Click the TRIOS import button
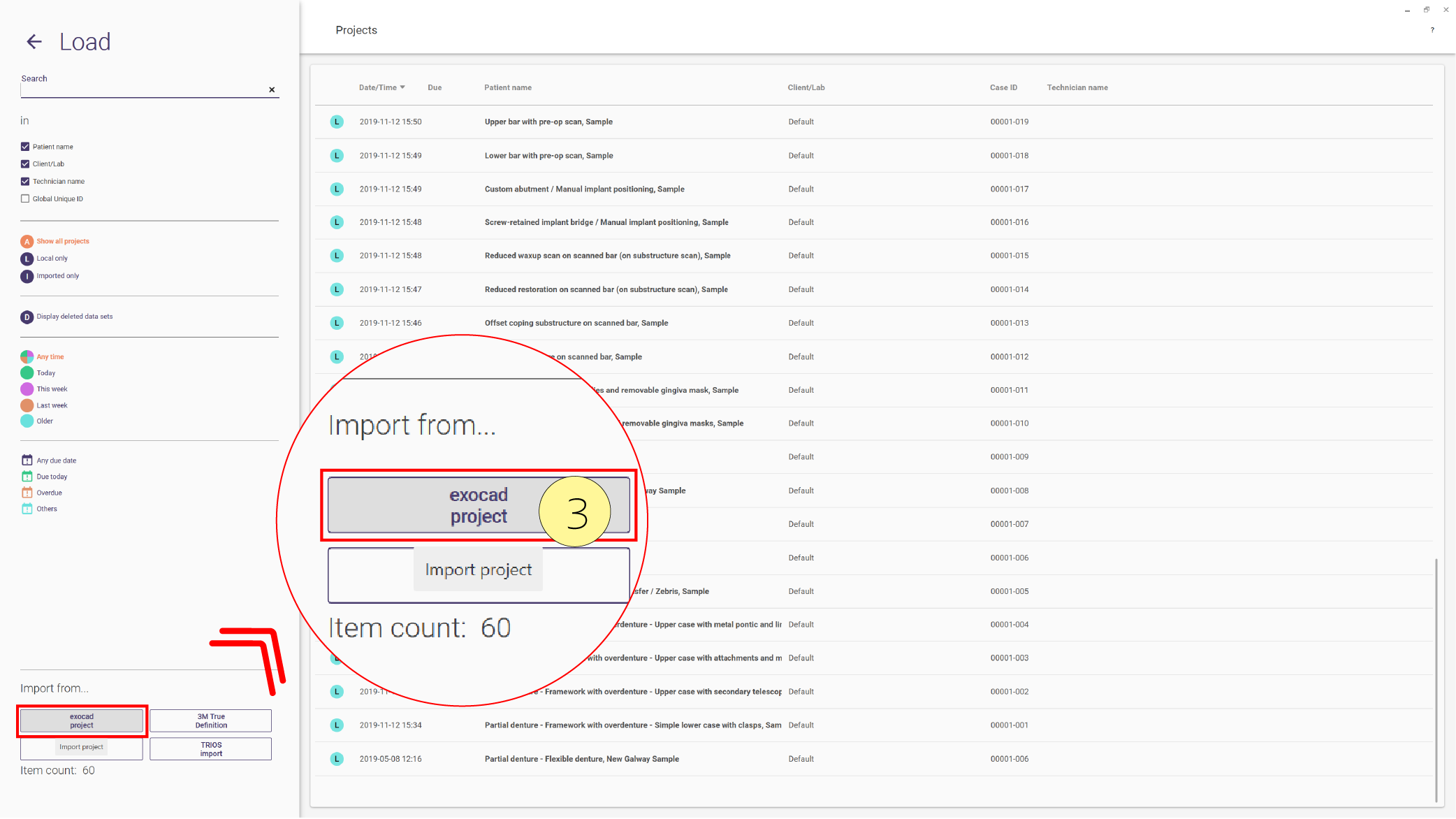This screenshot has width=1456, height=819. [x=211, y=749]
